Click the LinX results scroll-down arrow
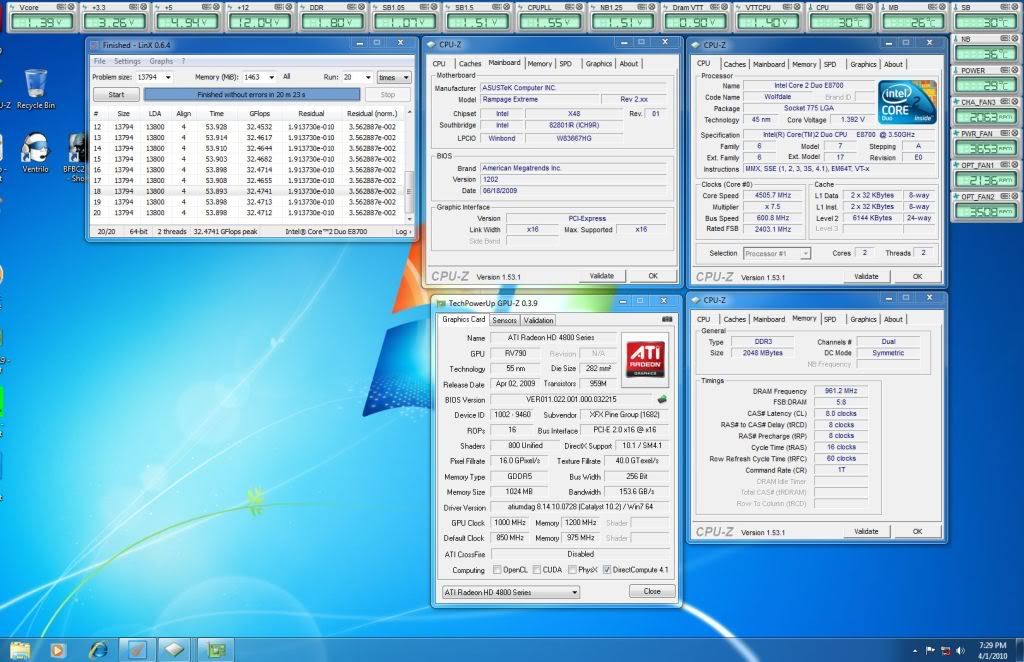 (409, 219)
